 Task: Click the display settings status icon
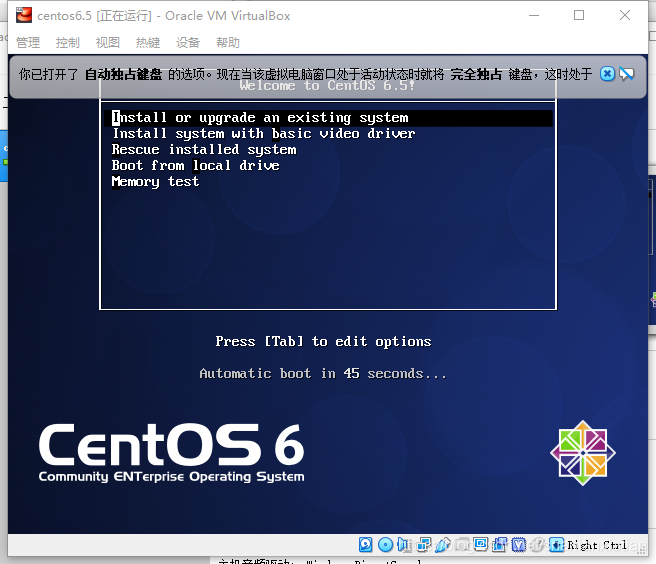(481, 544)
